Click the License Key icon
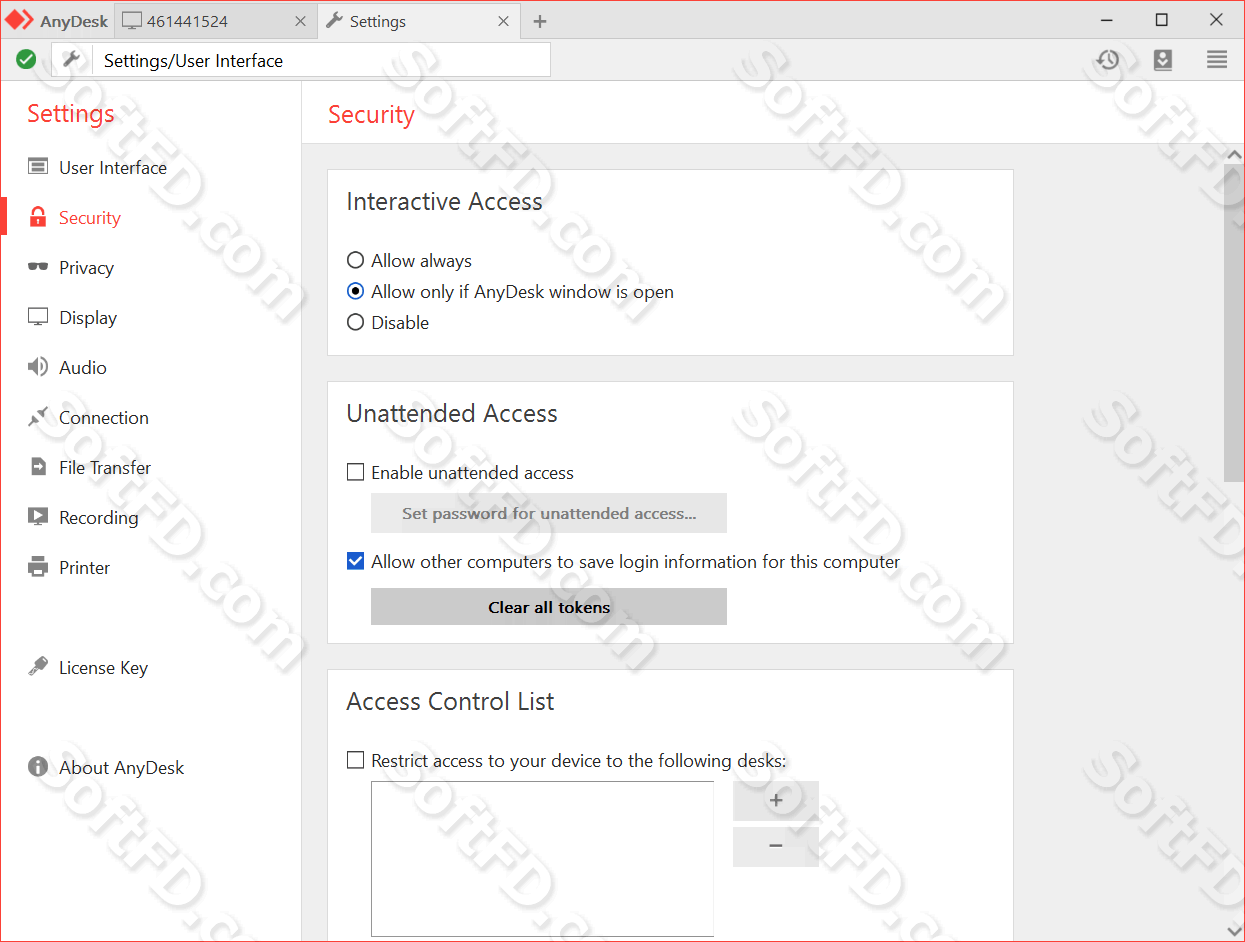1245x942 pixels. [38, 666]
